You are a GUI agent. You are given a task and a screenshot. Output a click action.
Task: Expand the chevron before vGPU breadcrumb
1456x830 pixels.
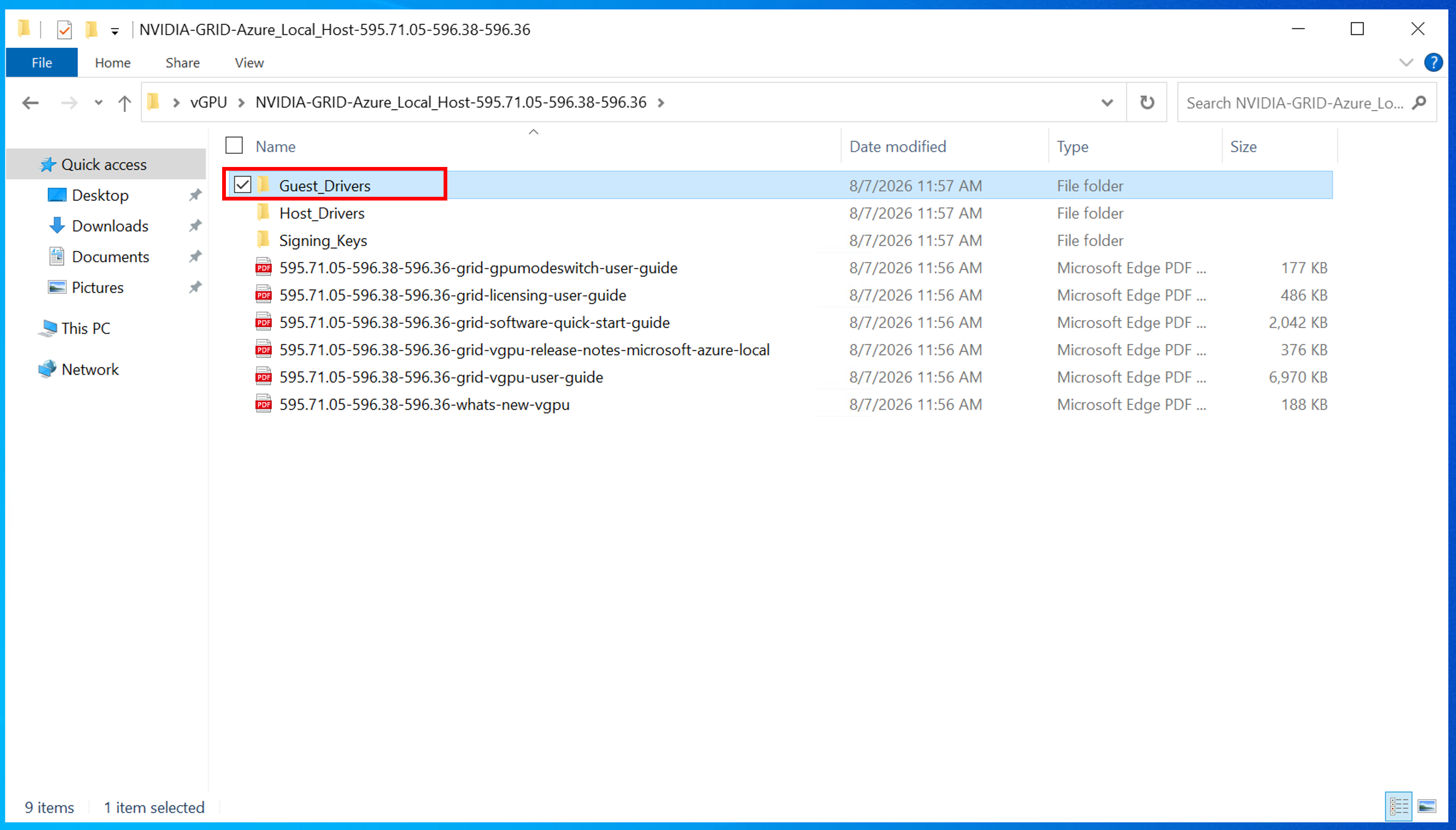coord(176,102)
